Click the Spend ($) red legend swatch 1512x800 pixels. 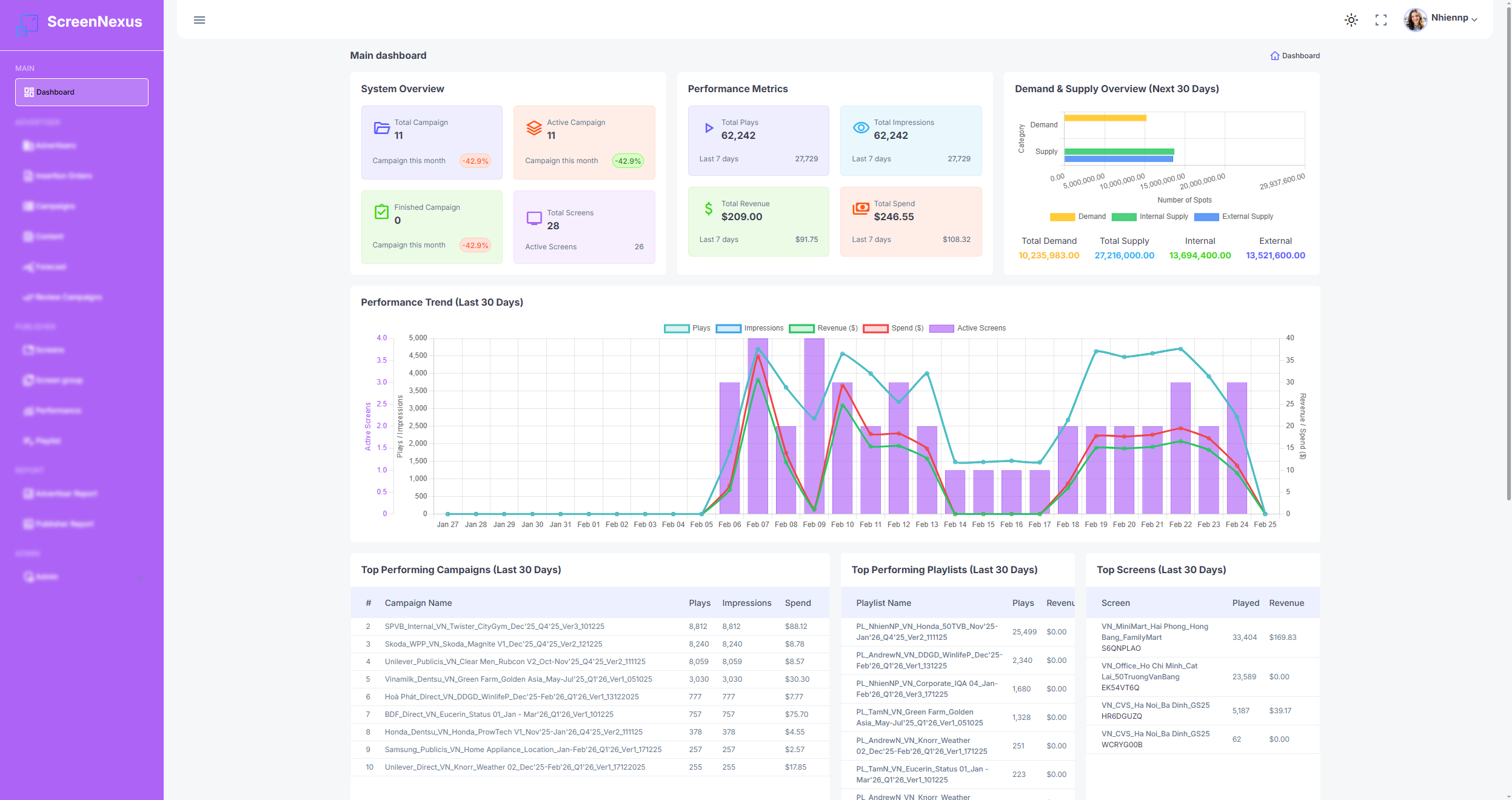(x=875, y=328)
